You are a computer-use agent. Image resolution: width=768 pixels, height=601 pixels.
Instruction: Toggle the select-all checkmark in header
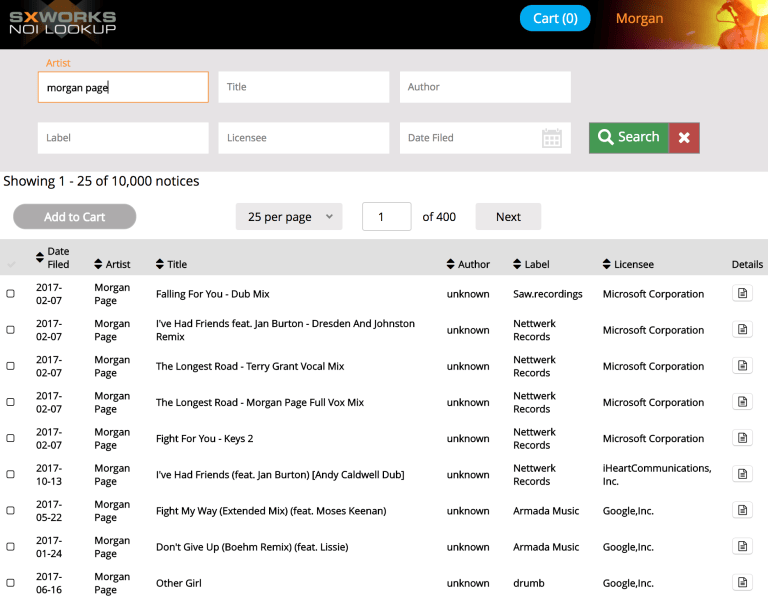11,264
